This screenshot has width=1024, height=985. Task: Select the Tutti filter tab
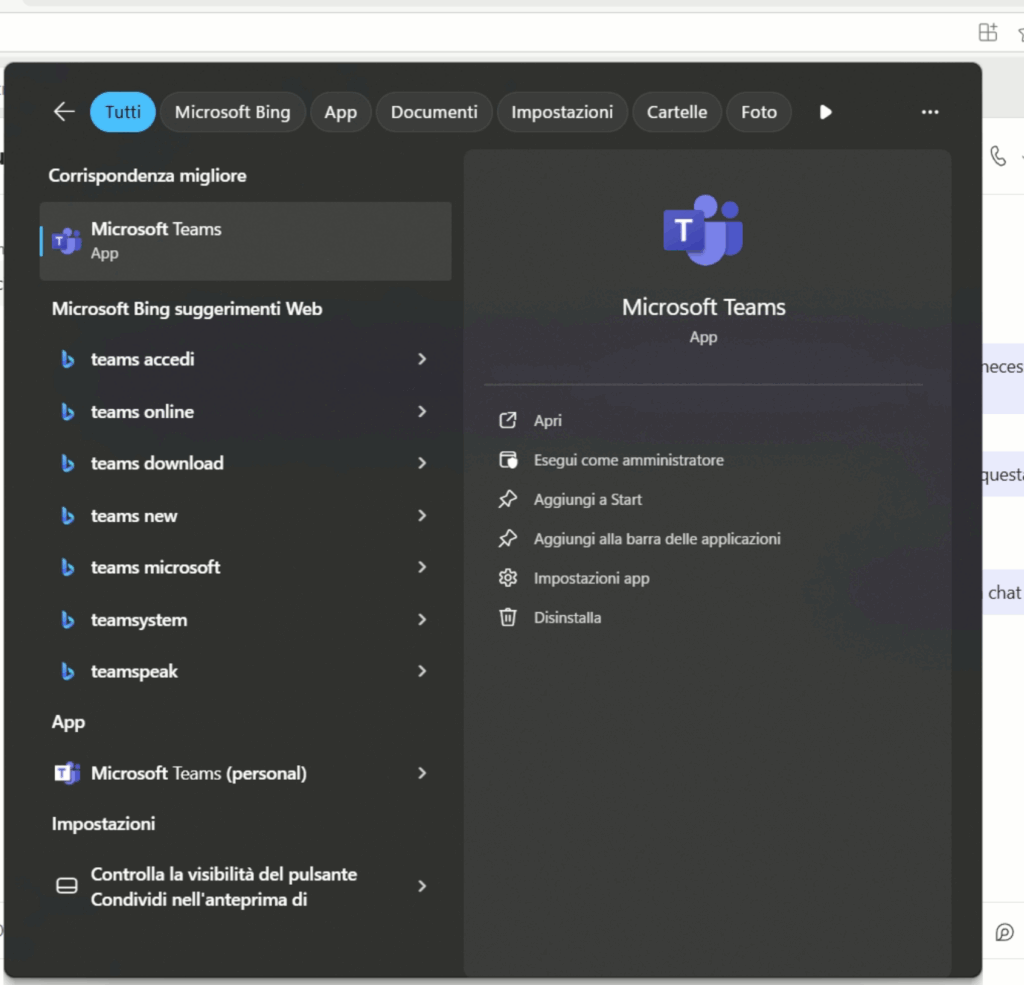click(123, 112)
